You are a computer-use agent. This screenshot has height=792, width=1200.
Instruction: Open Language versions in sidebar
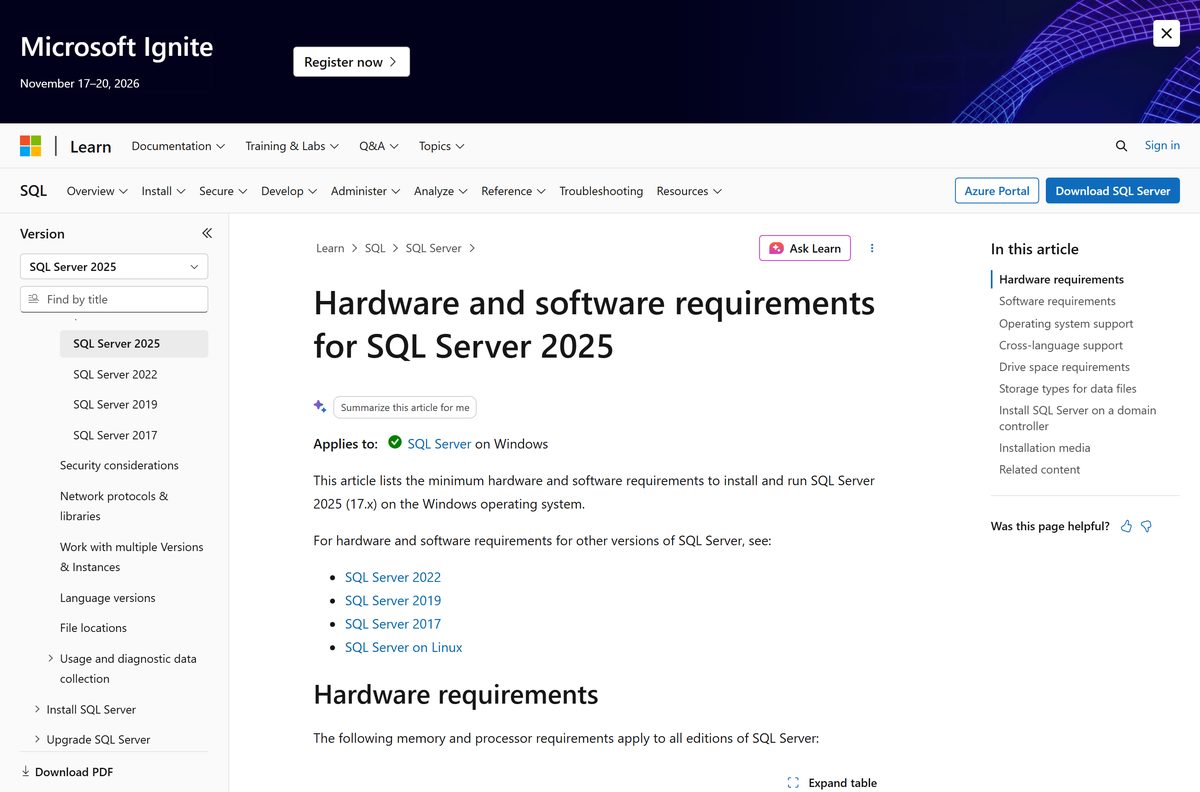pyautogui.click(x=107, y=598)
